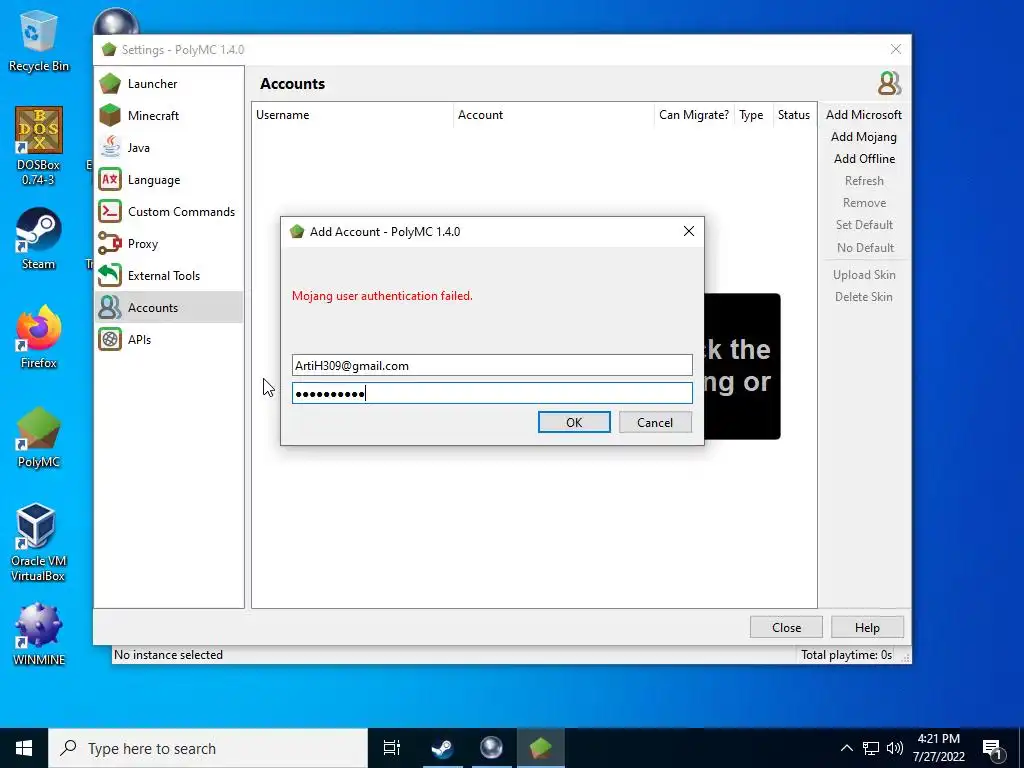Image resolution: width=1024 pixels, height=768 pixels.
Task: Open the network icon in system tray
Action: tap(871, 748)
